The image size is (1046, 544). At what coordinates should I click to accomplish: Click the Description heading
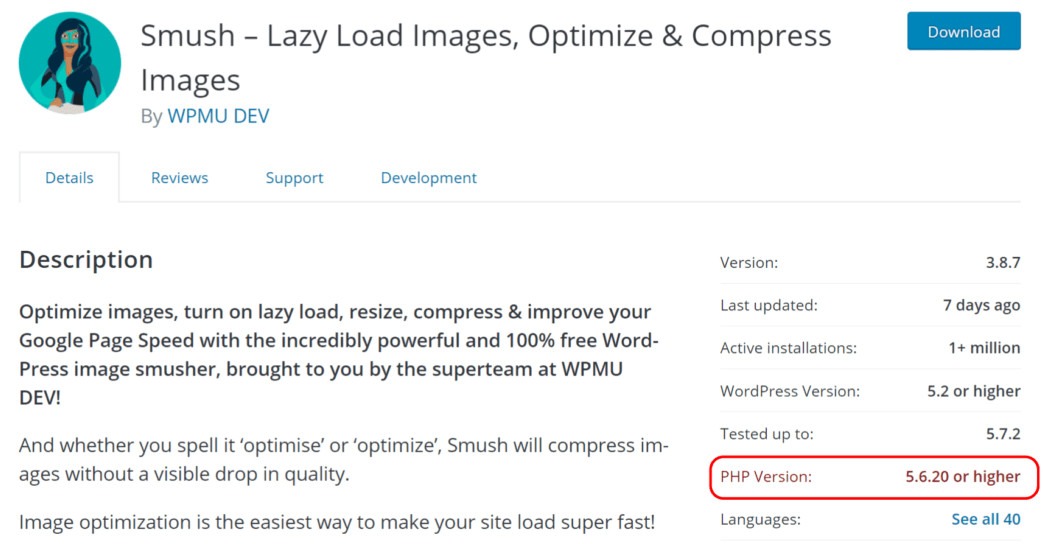tap(86, 260)
